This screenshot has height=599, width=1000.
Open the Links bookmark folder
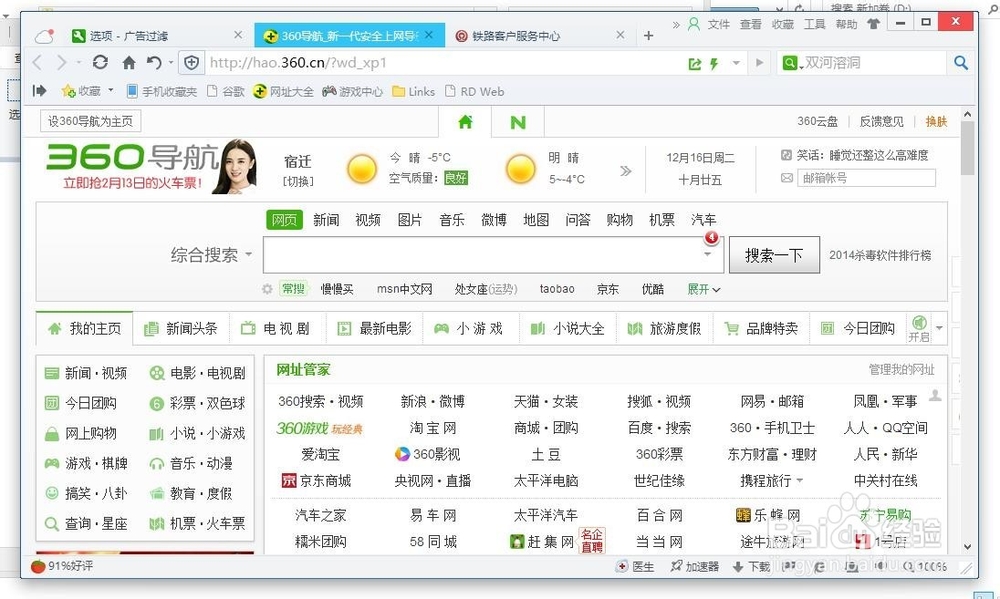[414, 91]
